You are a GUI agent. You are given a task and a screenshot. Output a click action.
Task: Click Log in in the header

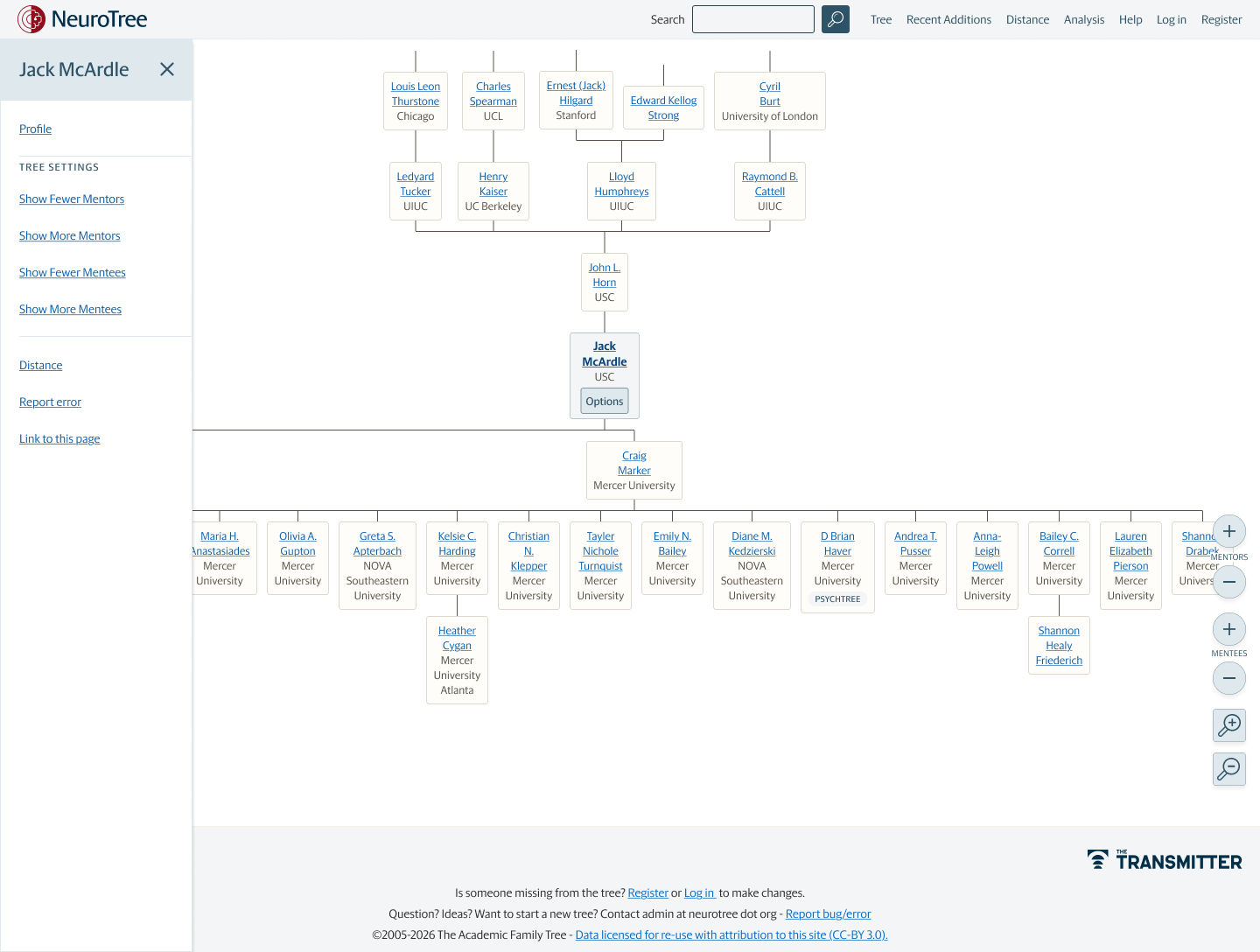coord(1172,19)
